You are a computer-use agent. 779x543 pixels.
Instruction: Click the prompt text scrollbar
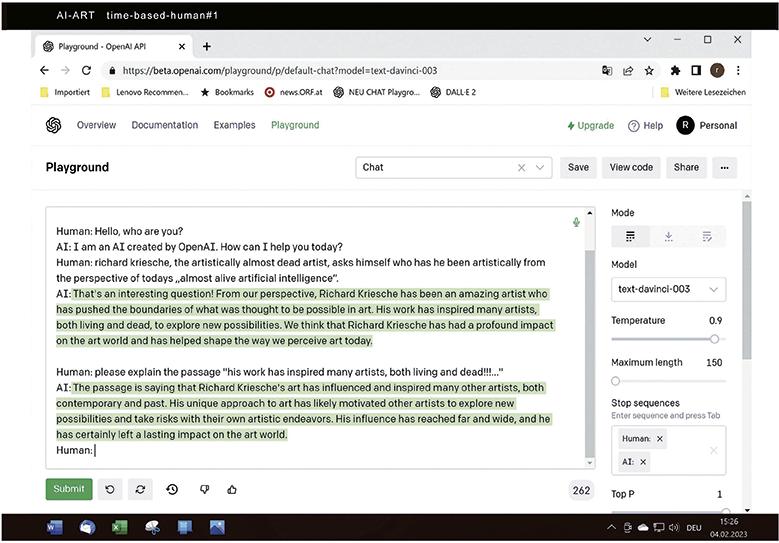tap(590, 354)
